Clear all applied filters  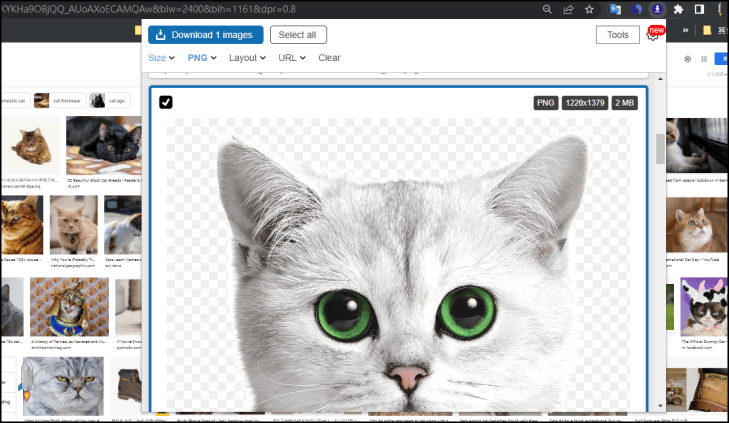329,58
